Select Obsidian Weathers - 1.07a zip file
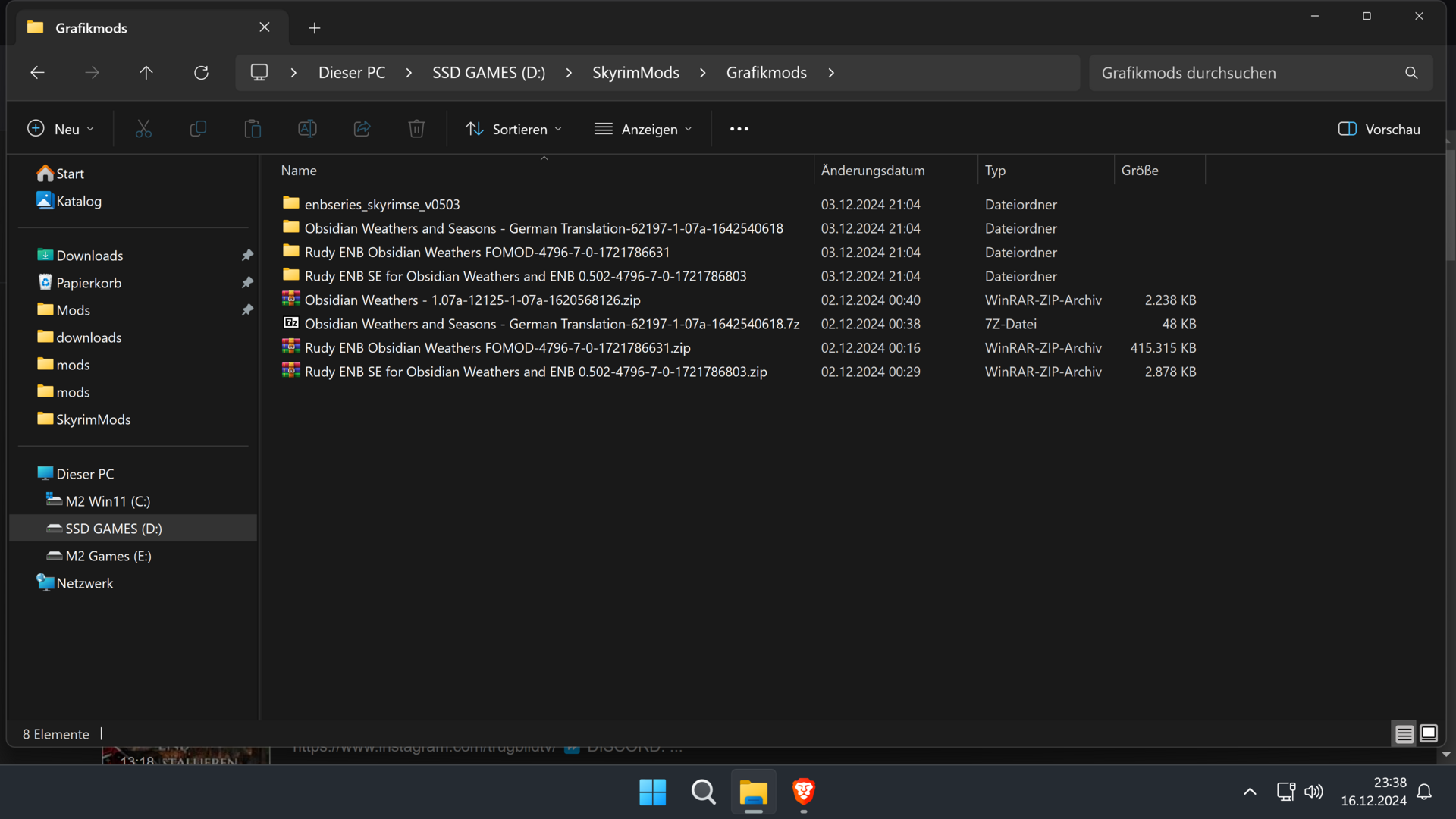This screenshot has width=1456, height=819. click(461, 300)
